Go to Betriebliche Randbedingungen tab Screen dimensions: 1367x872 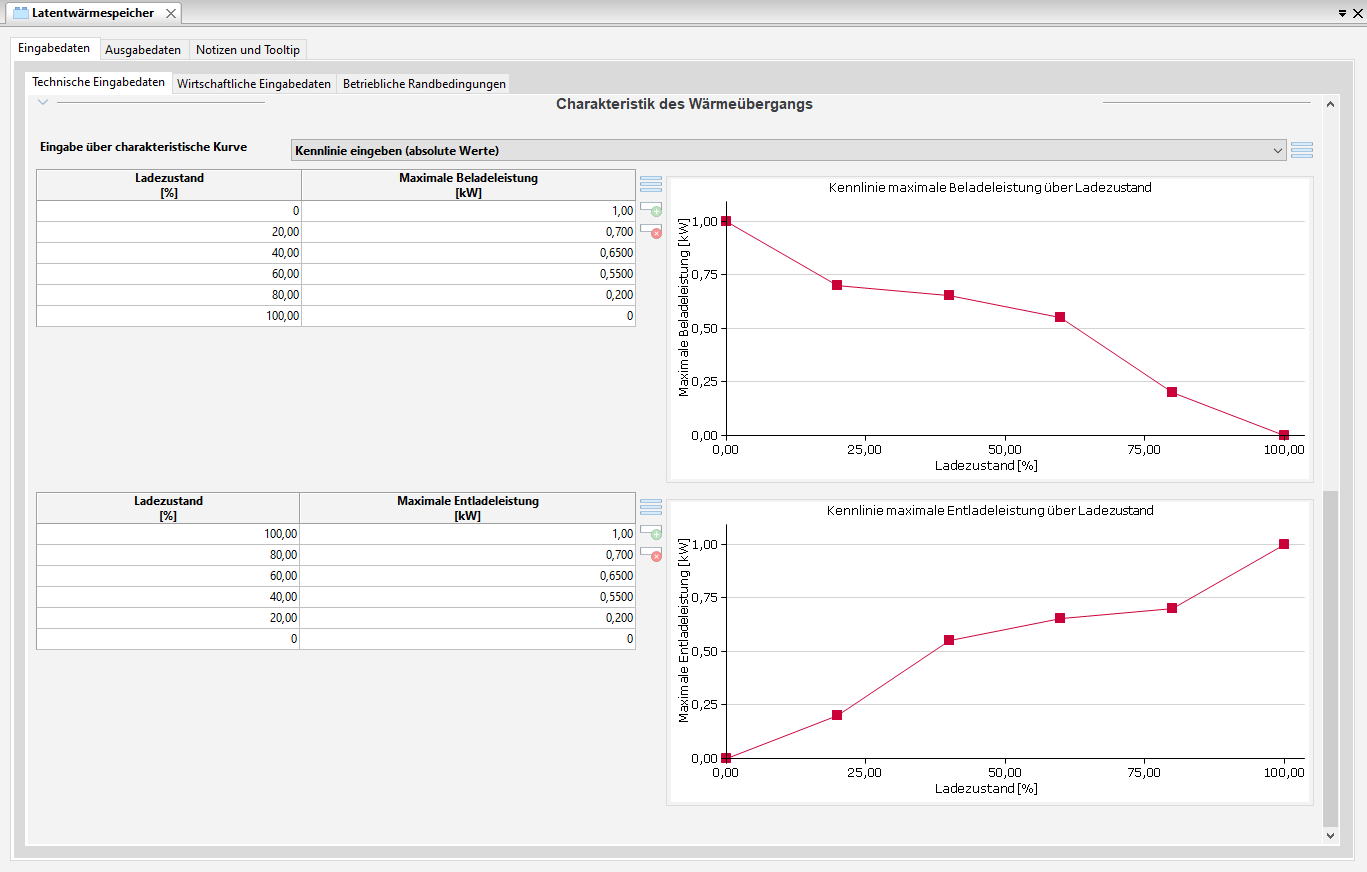click(424, 84)
